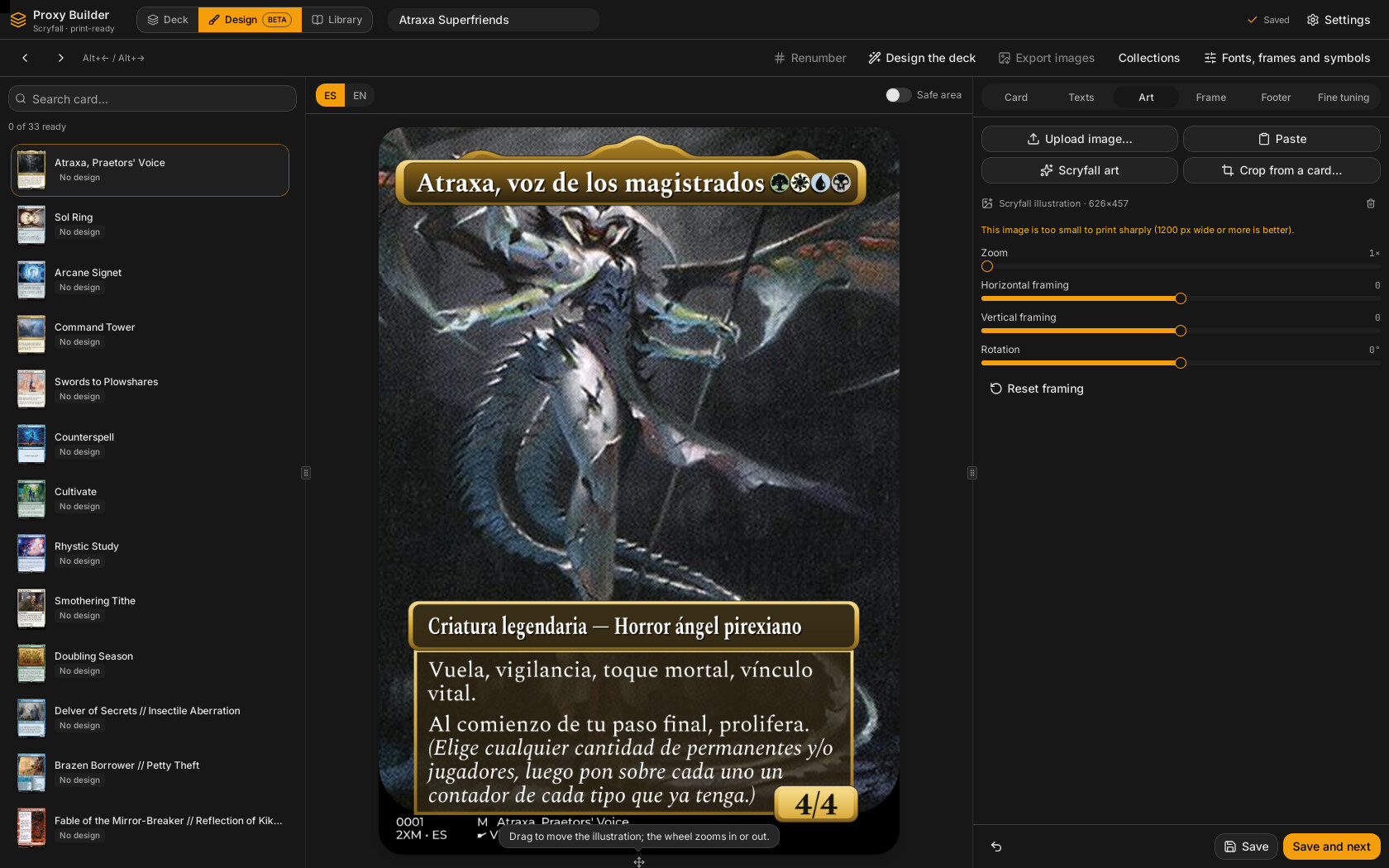Select the Sol Ring card thumbnail
This screenshot has width=1389, height=868.
pyautogui.click(x=31, y=225)
